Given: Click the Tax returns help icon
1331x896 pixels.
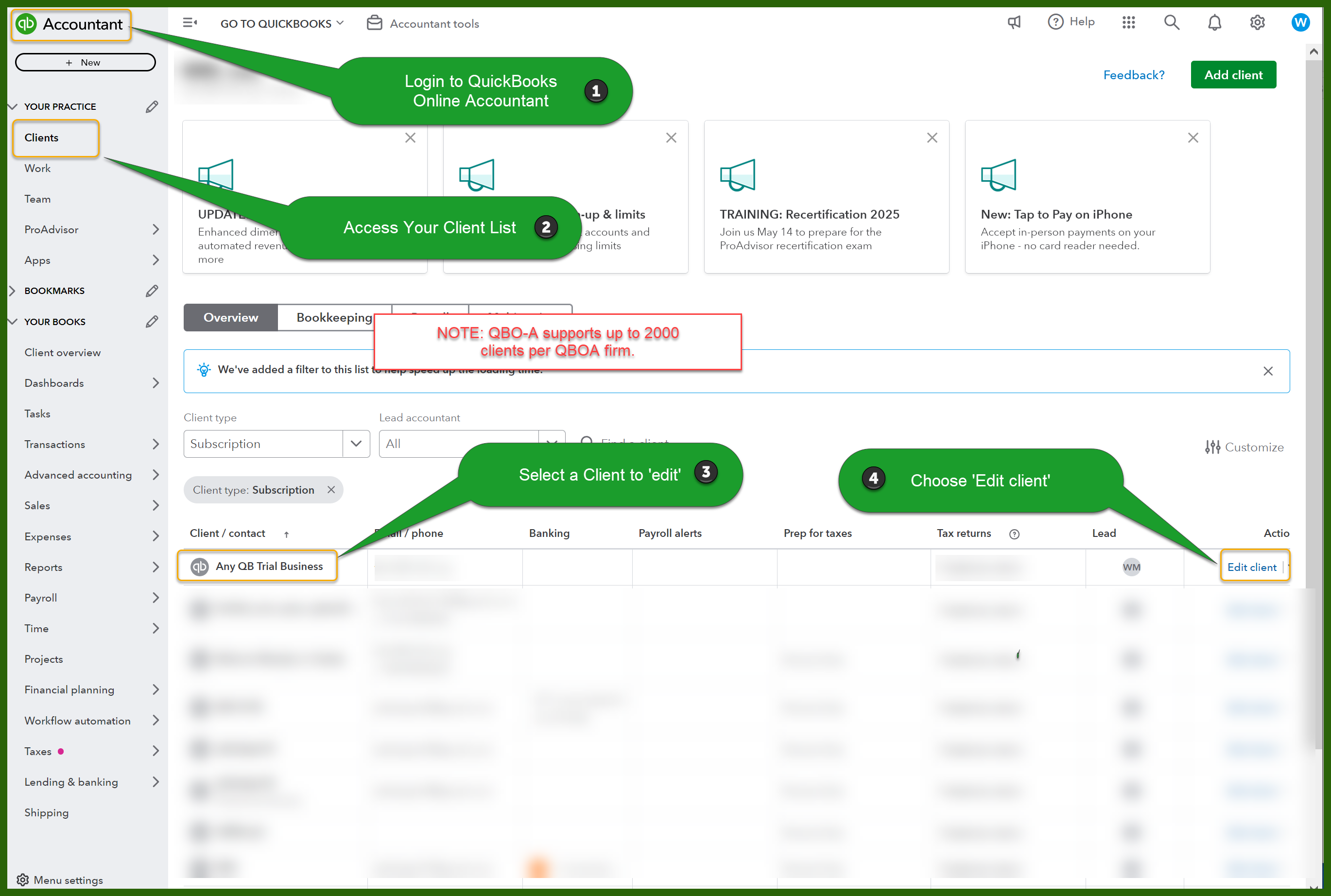Looking at the screenshot, I should click(x=1014, y=534).
